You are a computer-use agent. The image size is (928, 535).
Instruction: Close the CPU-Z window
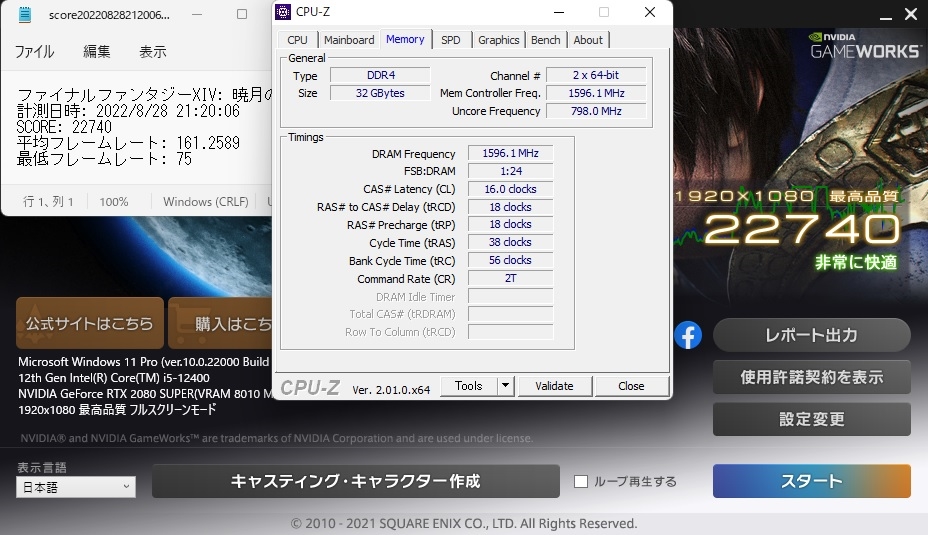pyautogui.click(x=650, y=12)
